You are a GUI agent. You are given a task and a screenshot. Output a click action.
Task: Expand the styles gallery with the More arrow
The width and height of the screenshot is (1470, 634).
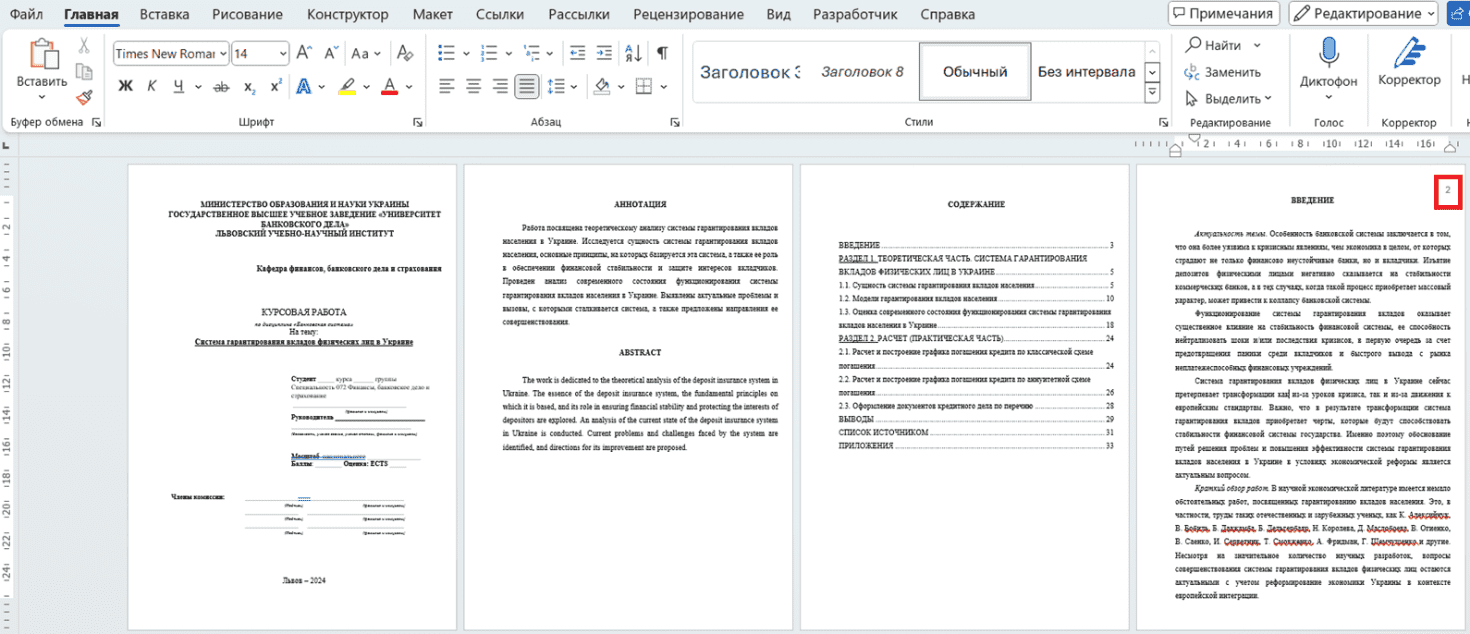[x=1153, y=93]
